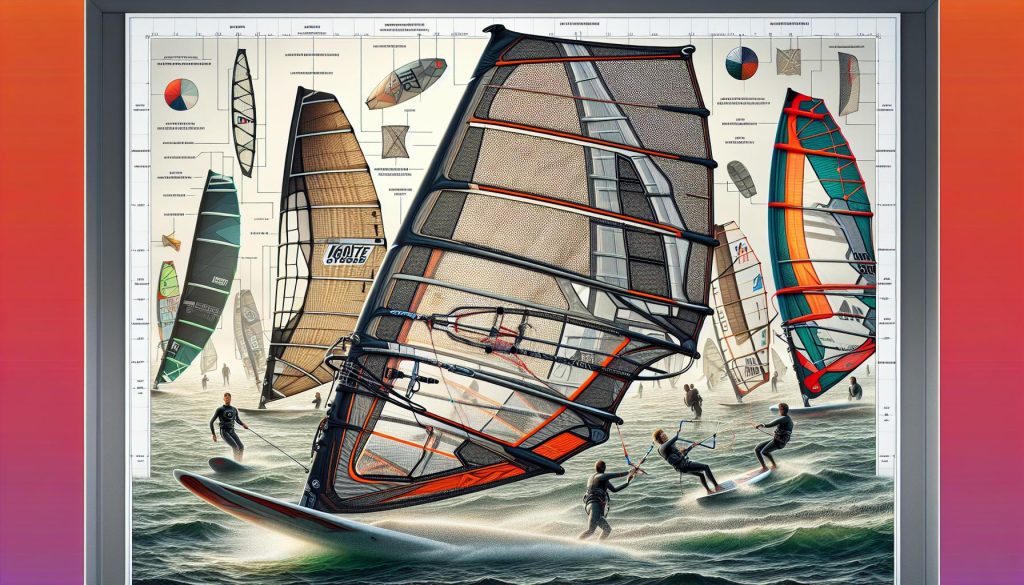Click the pie chart in the top-right
This screenshot has height=585, width=1024.
[741, 63]
